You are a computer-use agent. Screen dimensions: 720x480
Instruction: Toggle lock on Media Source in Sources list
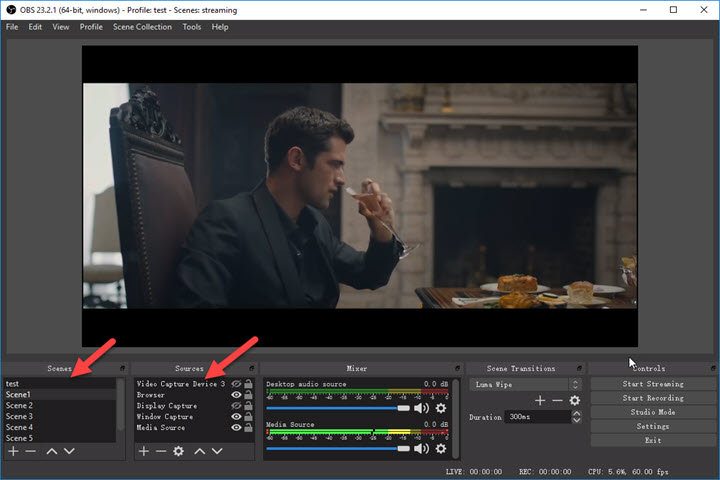(248, 428)
